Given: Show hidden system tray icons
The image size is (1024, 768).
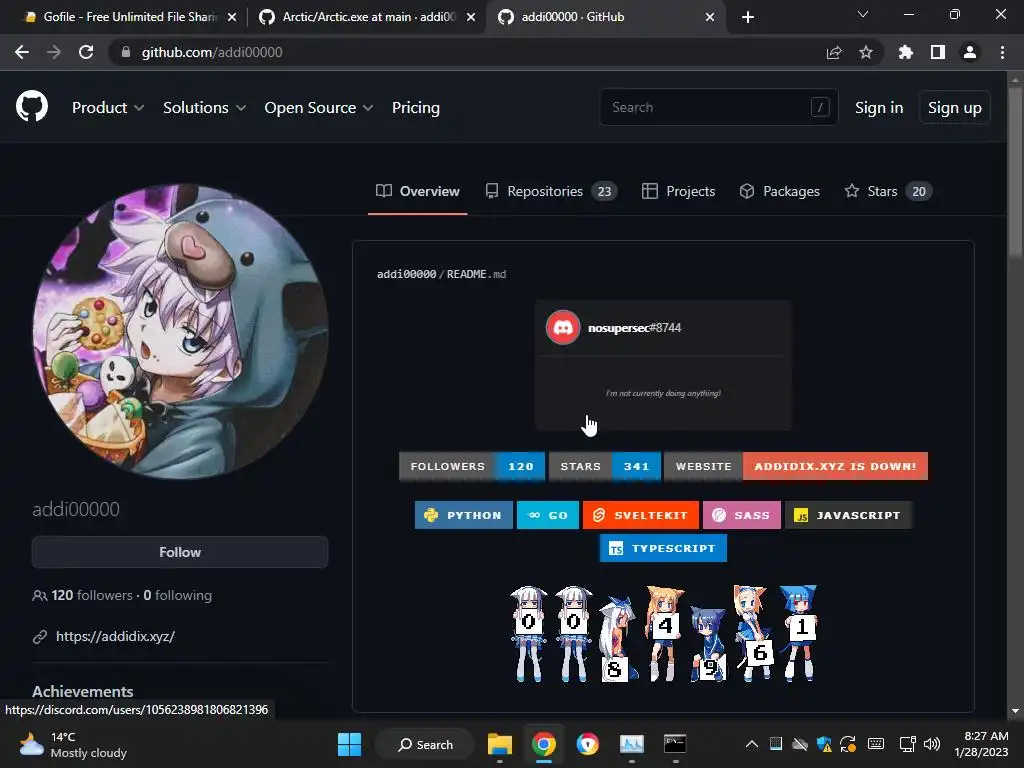Looking at the screenshot, I should coord(752,744).
